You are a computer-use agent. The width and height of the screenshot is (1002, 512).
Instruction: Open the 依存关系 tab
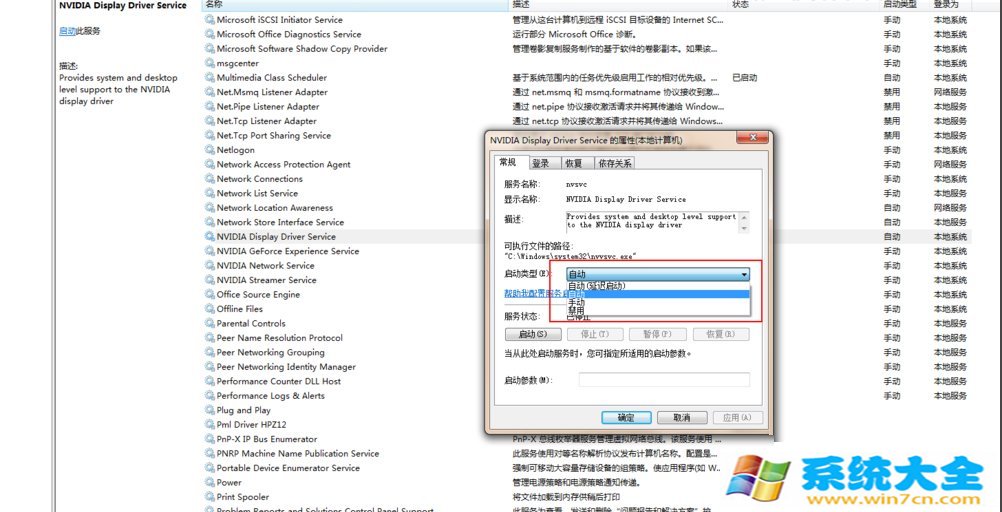[x=615, y=163]
